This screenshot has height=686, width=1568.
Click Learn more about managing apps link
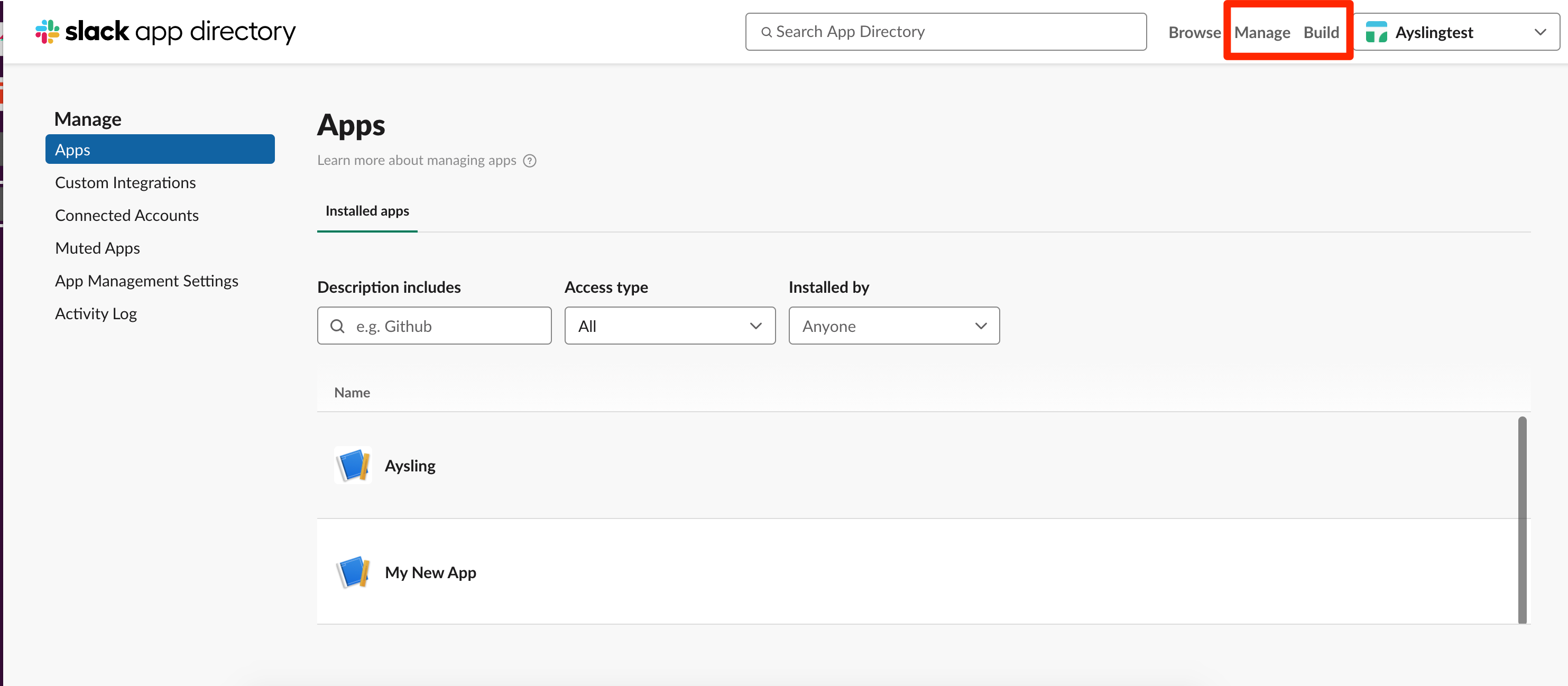[x=417, y=160]
